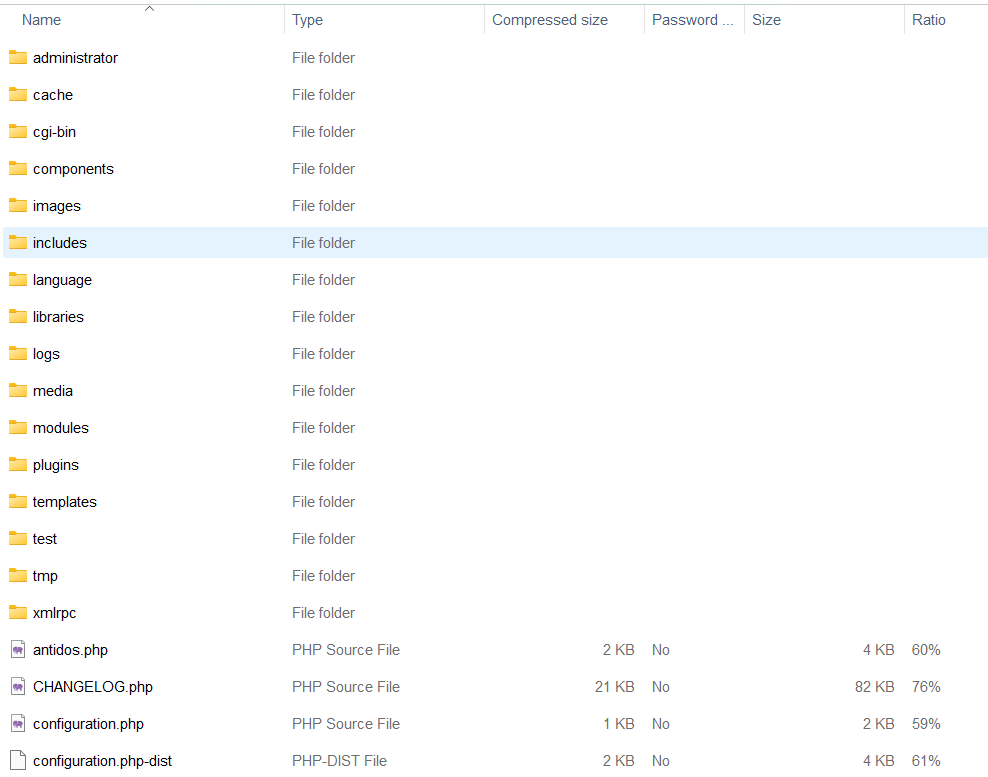Sort by the Ratio column header
This screenshot has height=777, width=988.
929,20
